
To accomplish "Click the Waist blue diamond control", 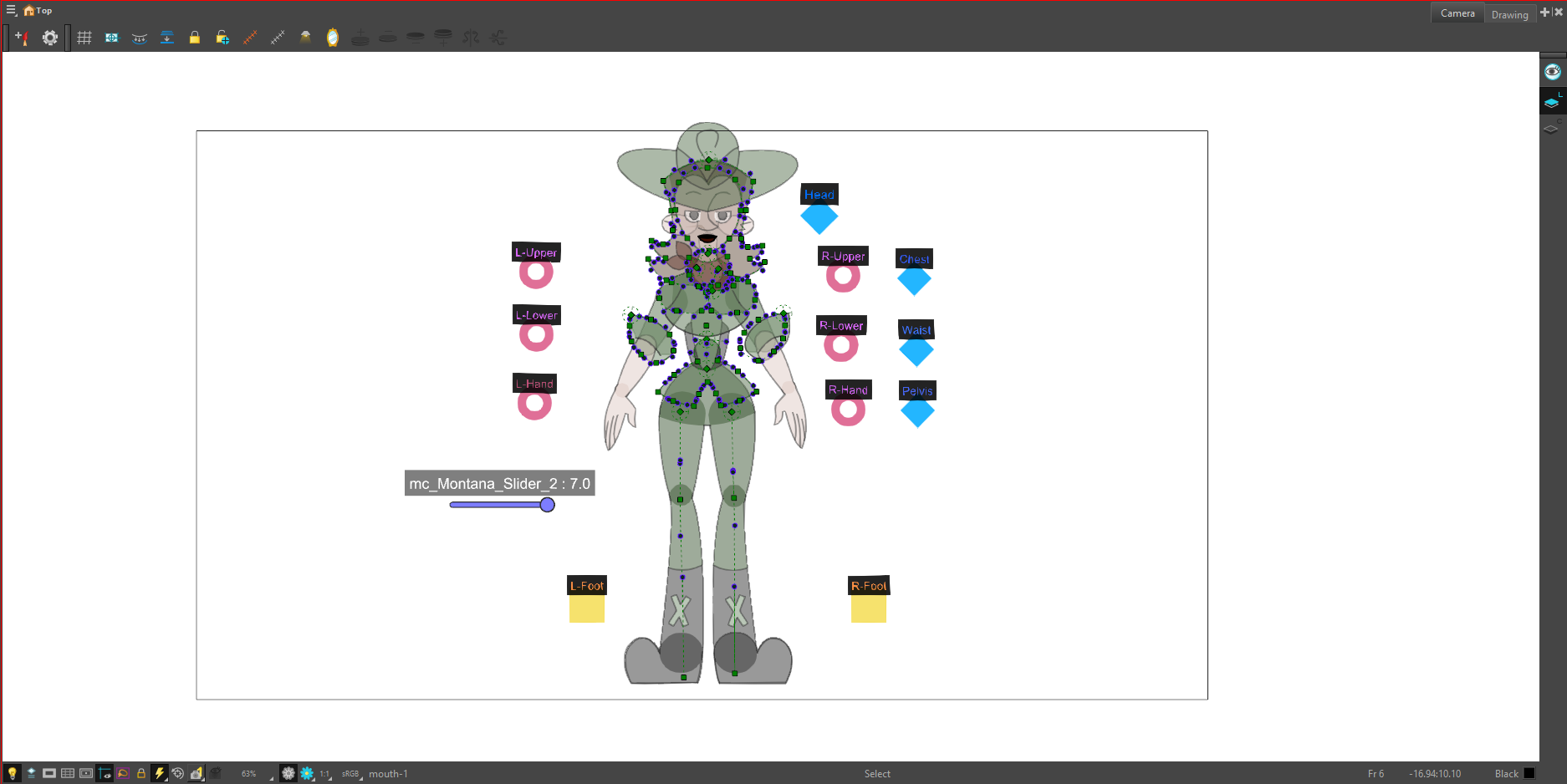I will [x=916, y=351].
